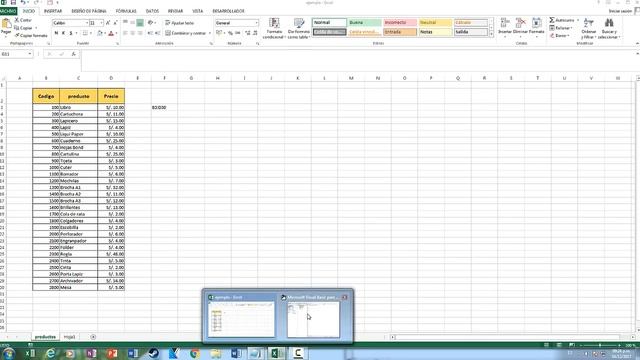640x360 pixels.
Task: Click the fill color bucket
Action: coord(100,33)
